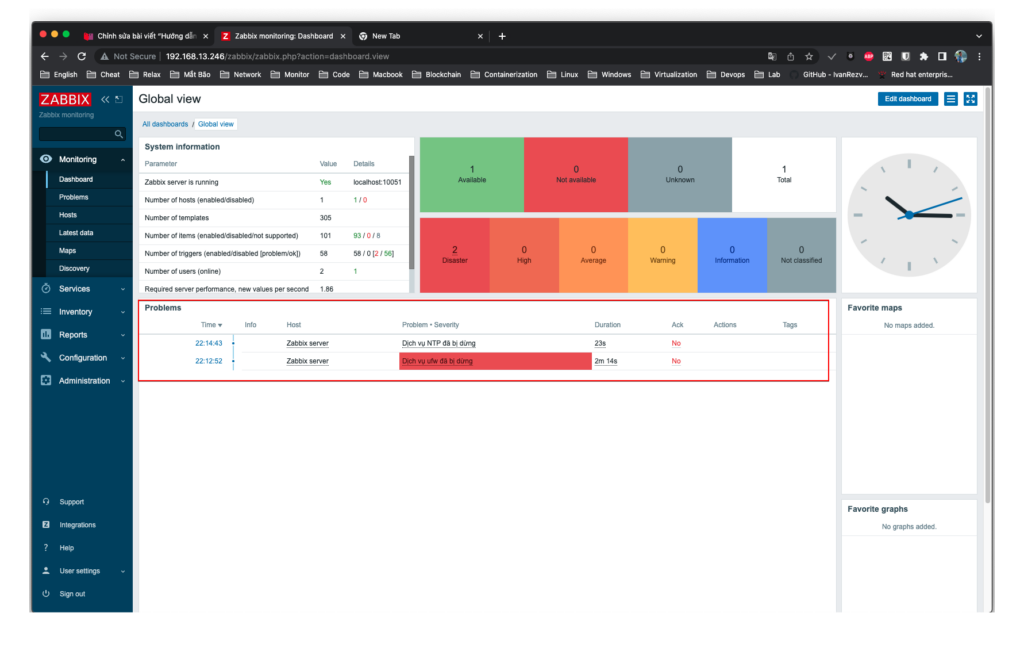Open Maps in the sidebar
This screenshot has height=655, width=1024.
tap(67, 251)
